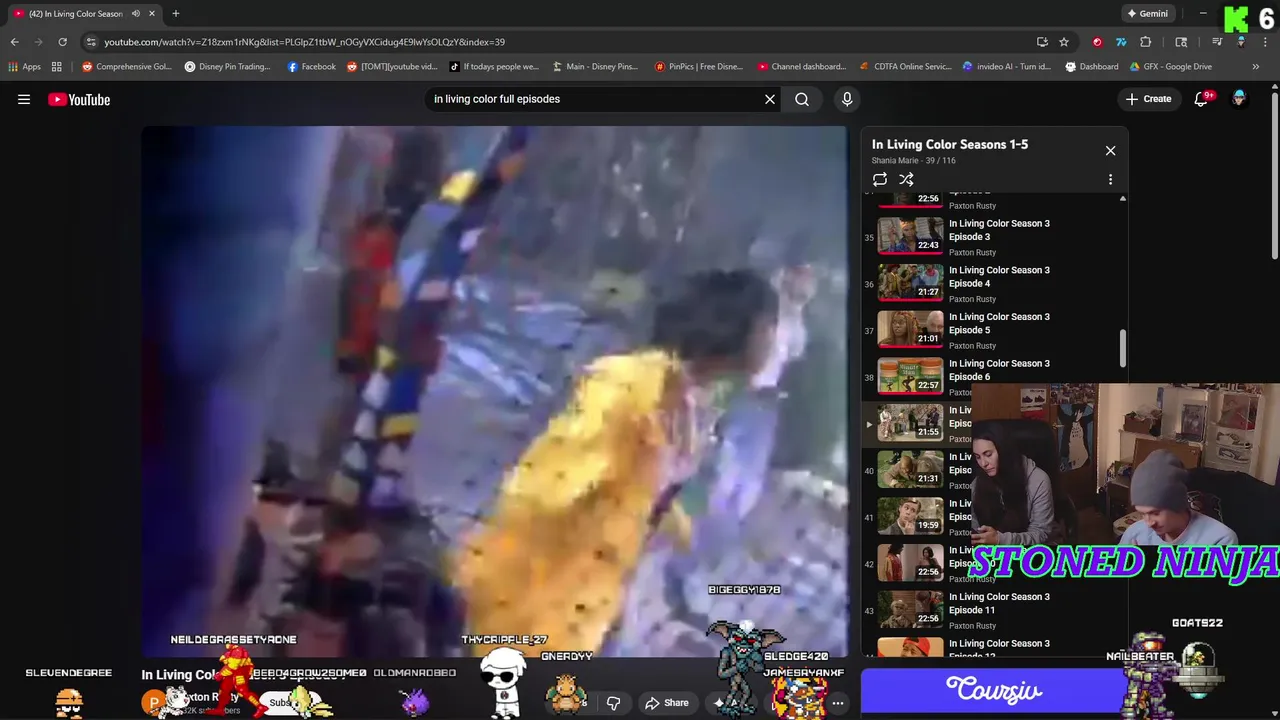Image resolution: width=1280 pixels, height=720 pixels.
Task: Click the install-app icon in address bar
Action: (x=1042, y=42)
